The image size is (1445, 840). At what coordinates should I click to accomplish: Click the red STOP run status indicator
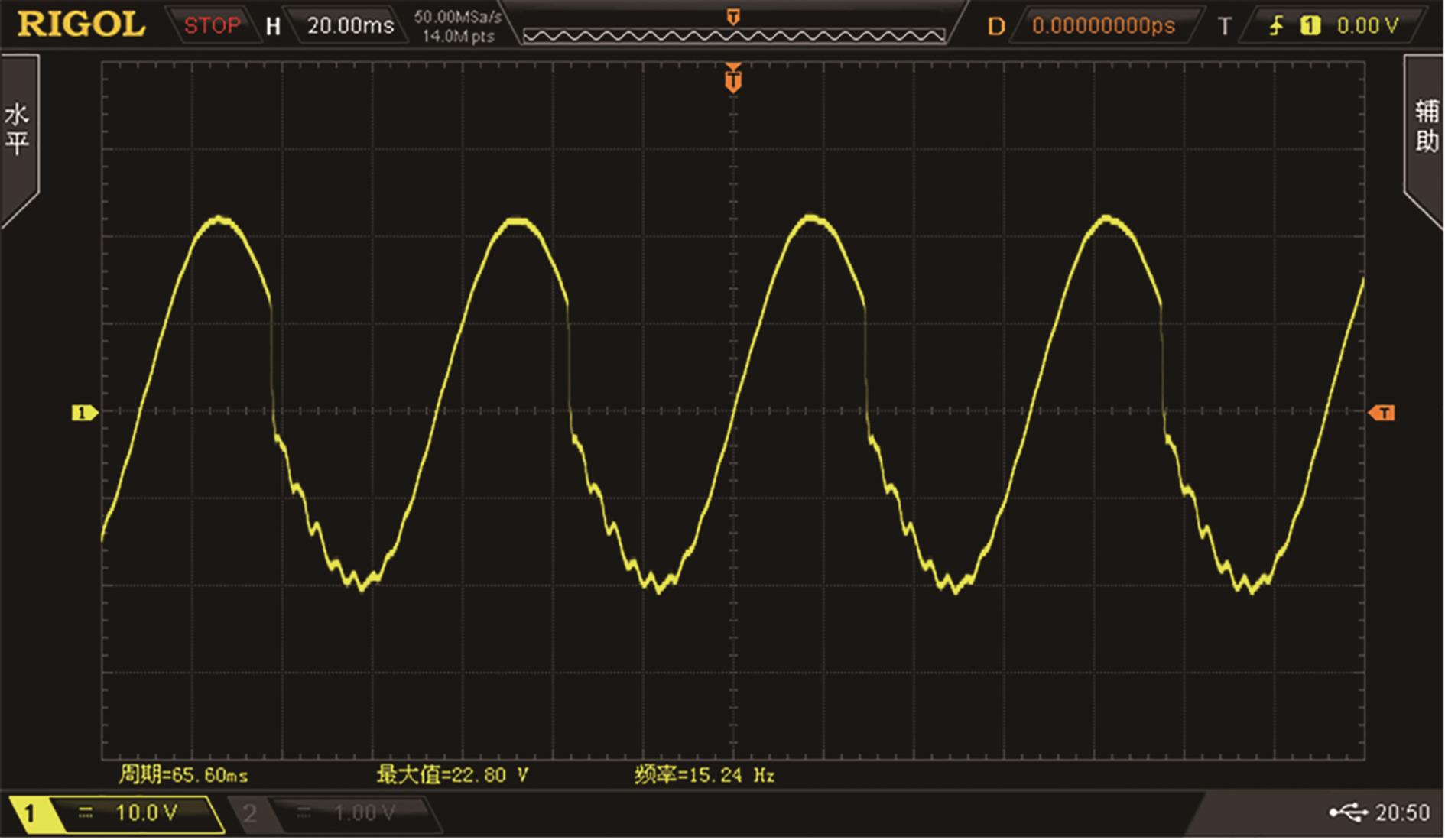(211, 26)
